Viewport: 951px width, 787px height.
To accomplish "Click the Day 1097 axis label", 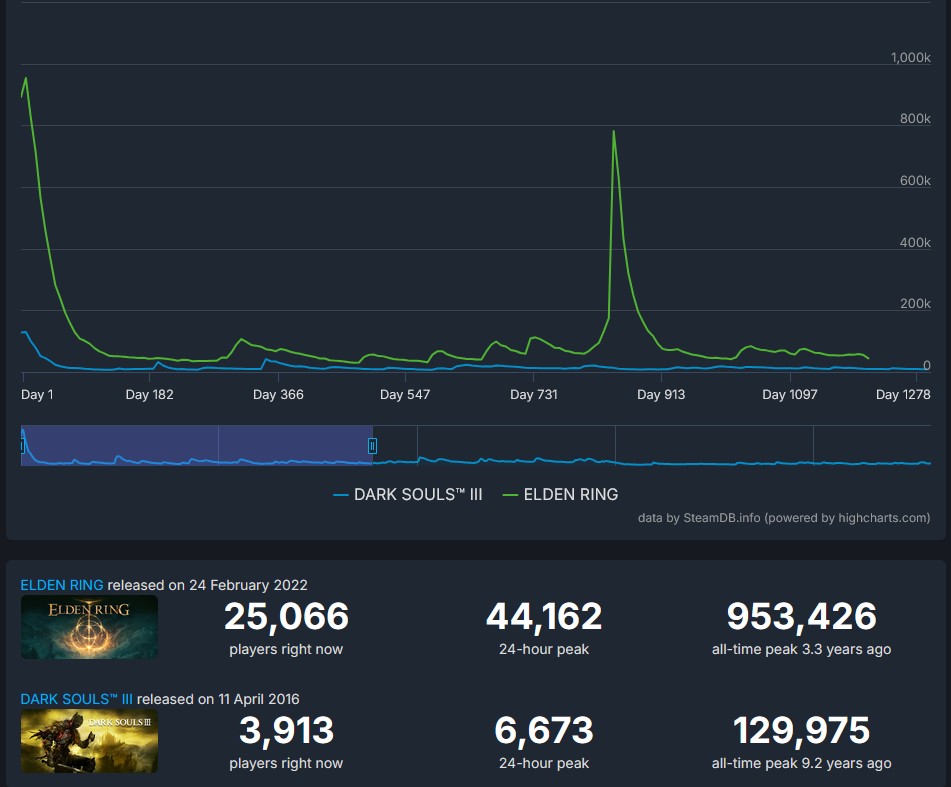I will pos(790,395).
